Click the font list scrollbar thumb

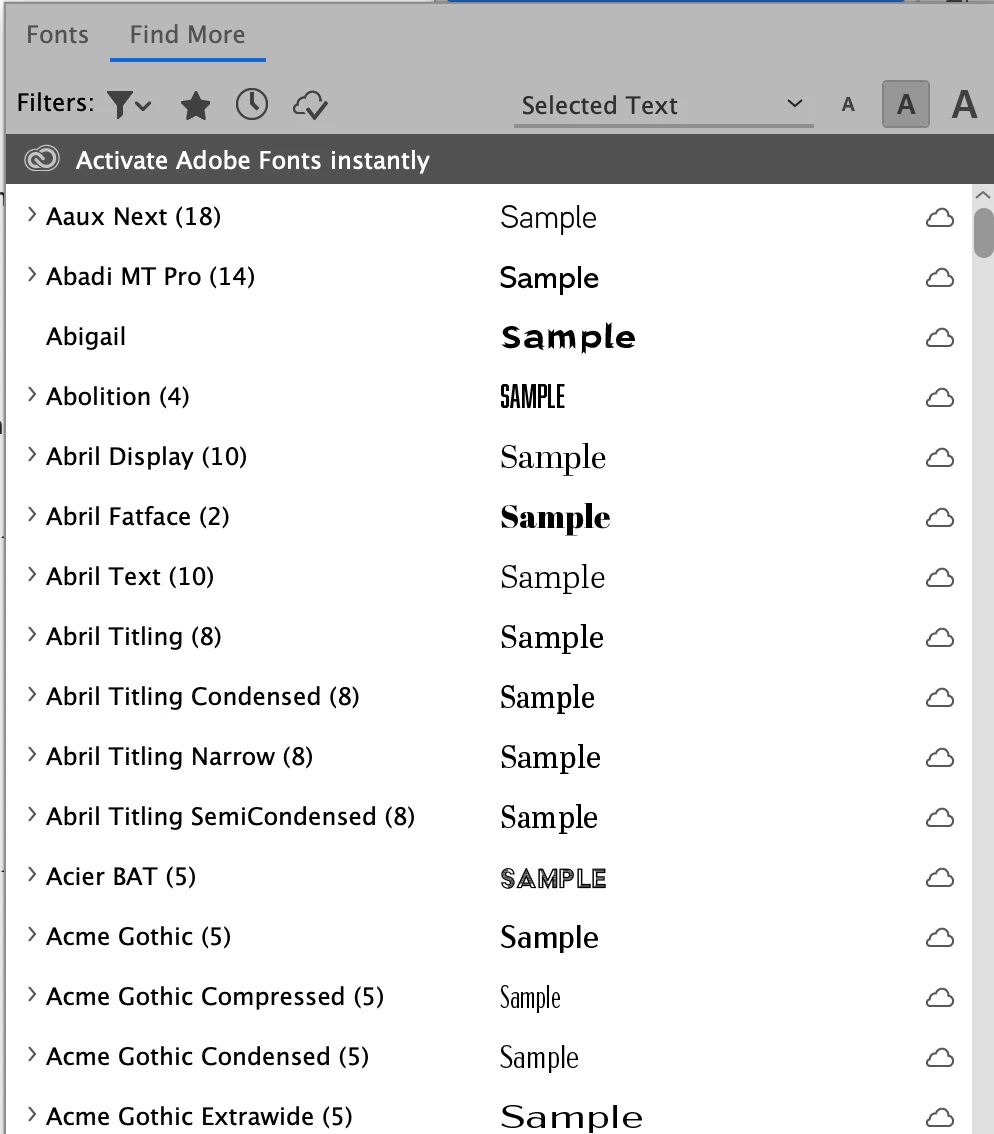pos(983,233)
